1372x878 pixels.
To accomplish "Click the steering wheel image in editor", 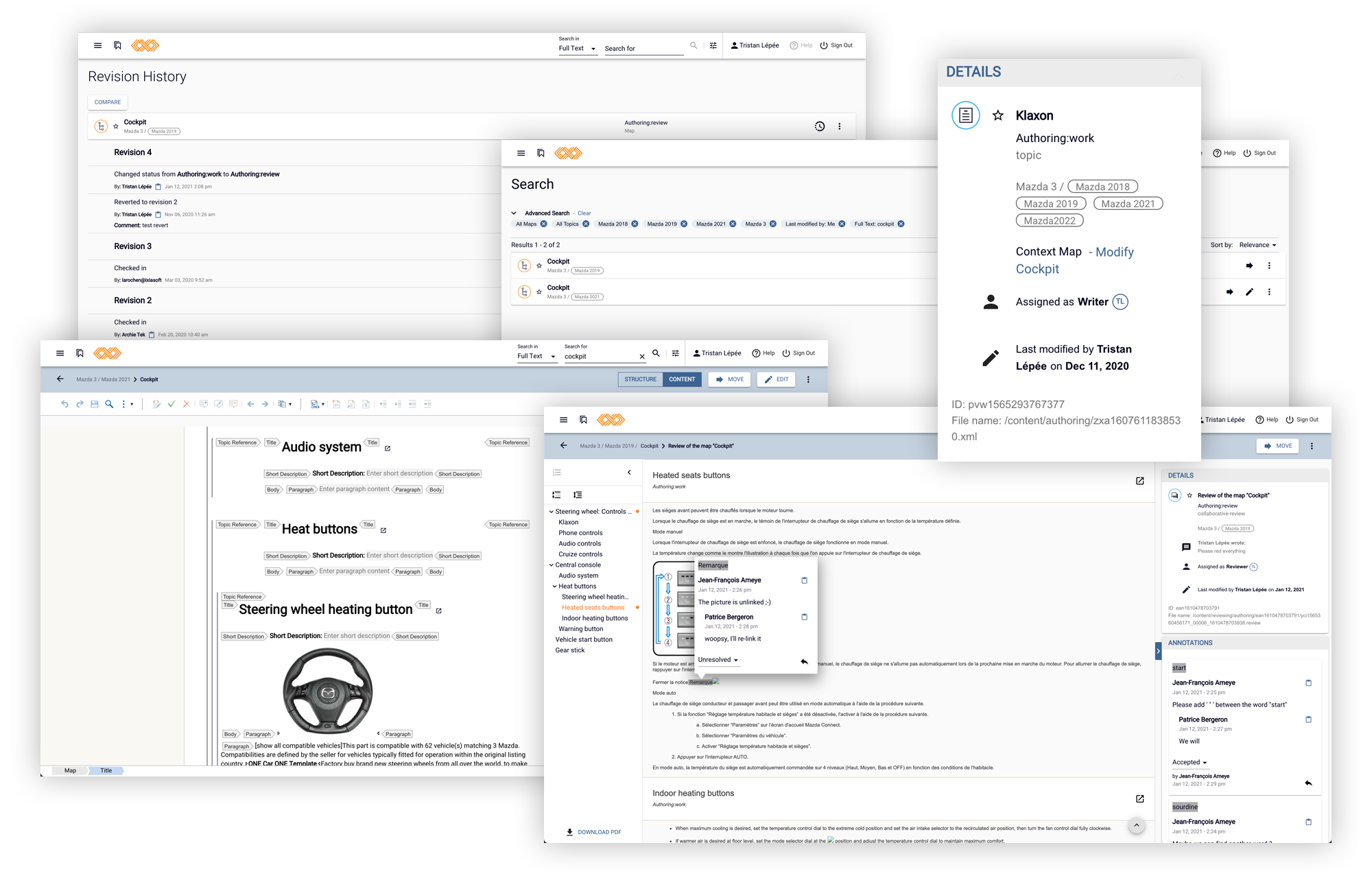I will coord(328,691).
